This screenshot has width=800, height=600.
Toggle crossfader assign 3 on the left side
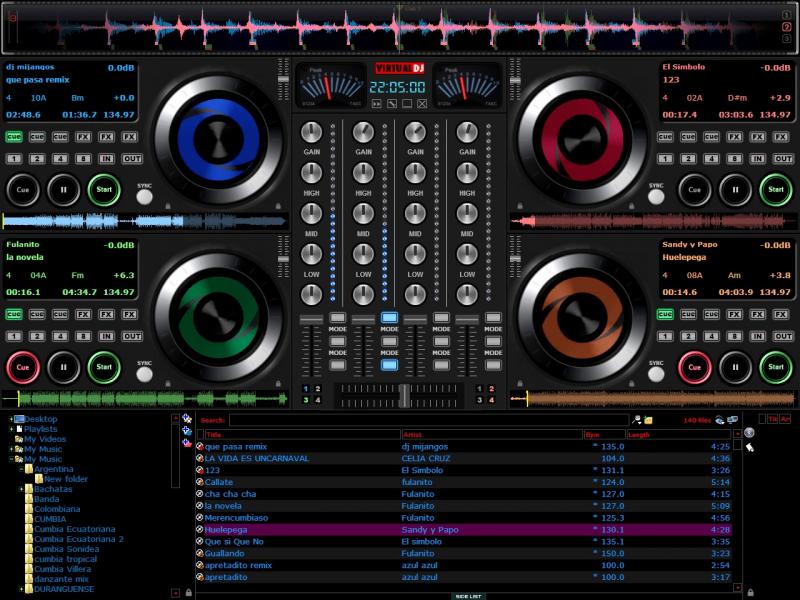[306, 400]
